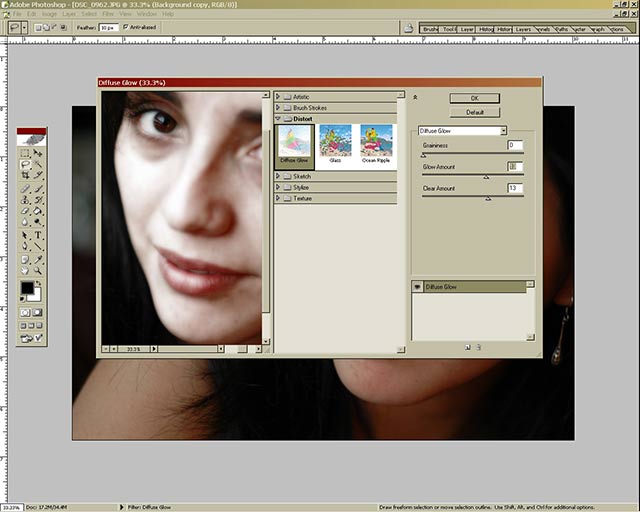Switch to full screen mode with menu bar
The height and width of the screenshot is (512, 640).
point(31,326)
